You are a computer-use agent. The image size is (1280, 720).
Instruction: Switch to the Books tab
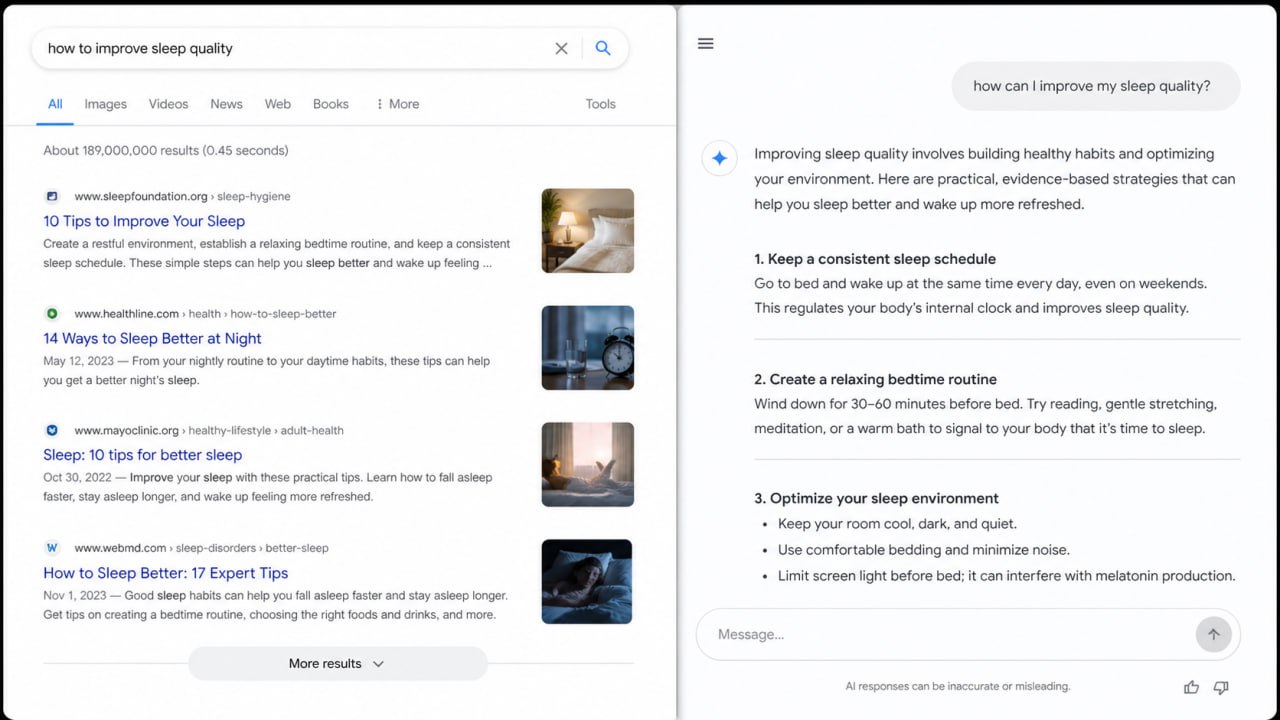tap(331, 104)
